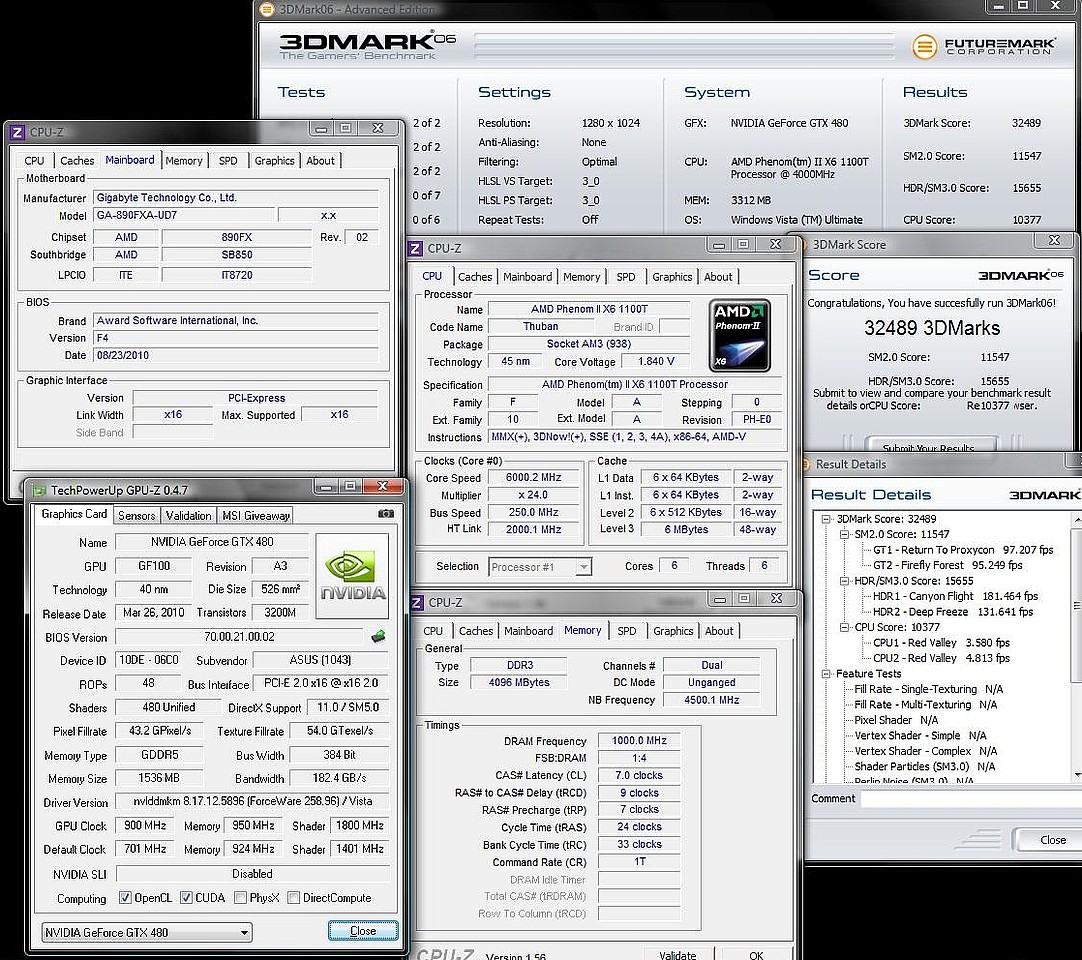Collapse the CPU Score: 10377 node
The image size is (1082, 960).
(x=843, y=627)
